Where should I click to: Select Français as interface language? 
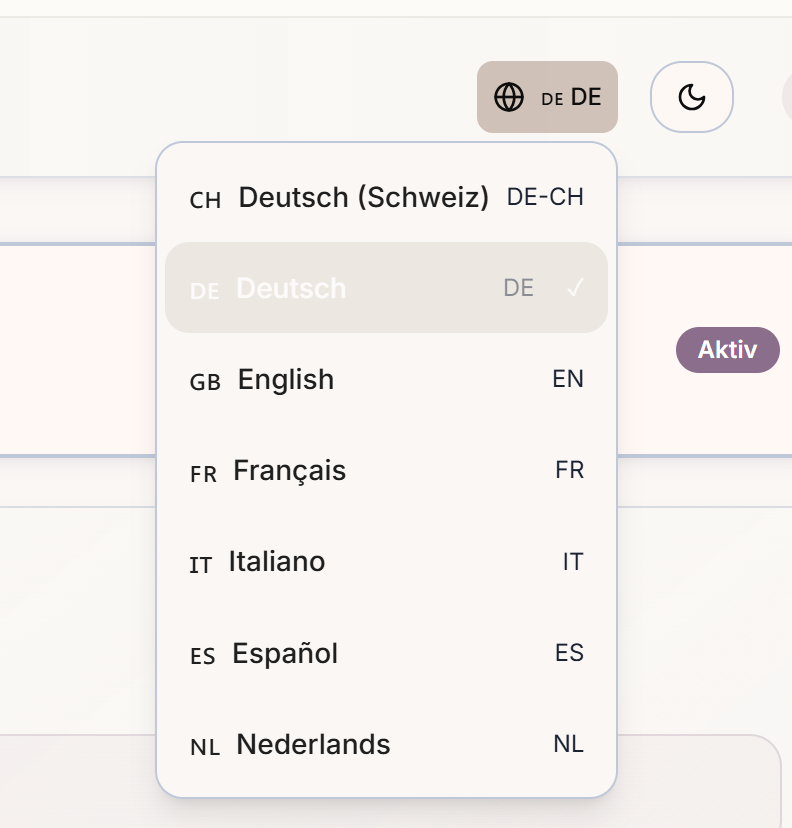click(387, 471)
